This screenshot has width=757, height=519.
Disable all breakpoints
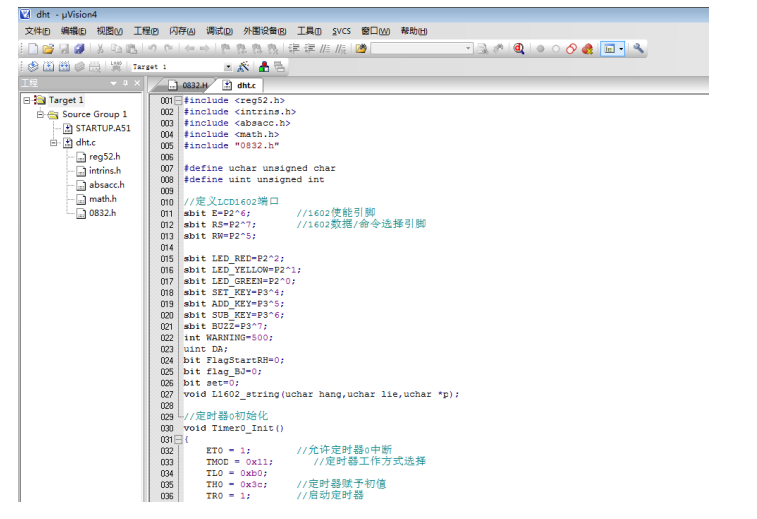click(x=572, y=49)
